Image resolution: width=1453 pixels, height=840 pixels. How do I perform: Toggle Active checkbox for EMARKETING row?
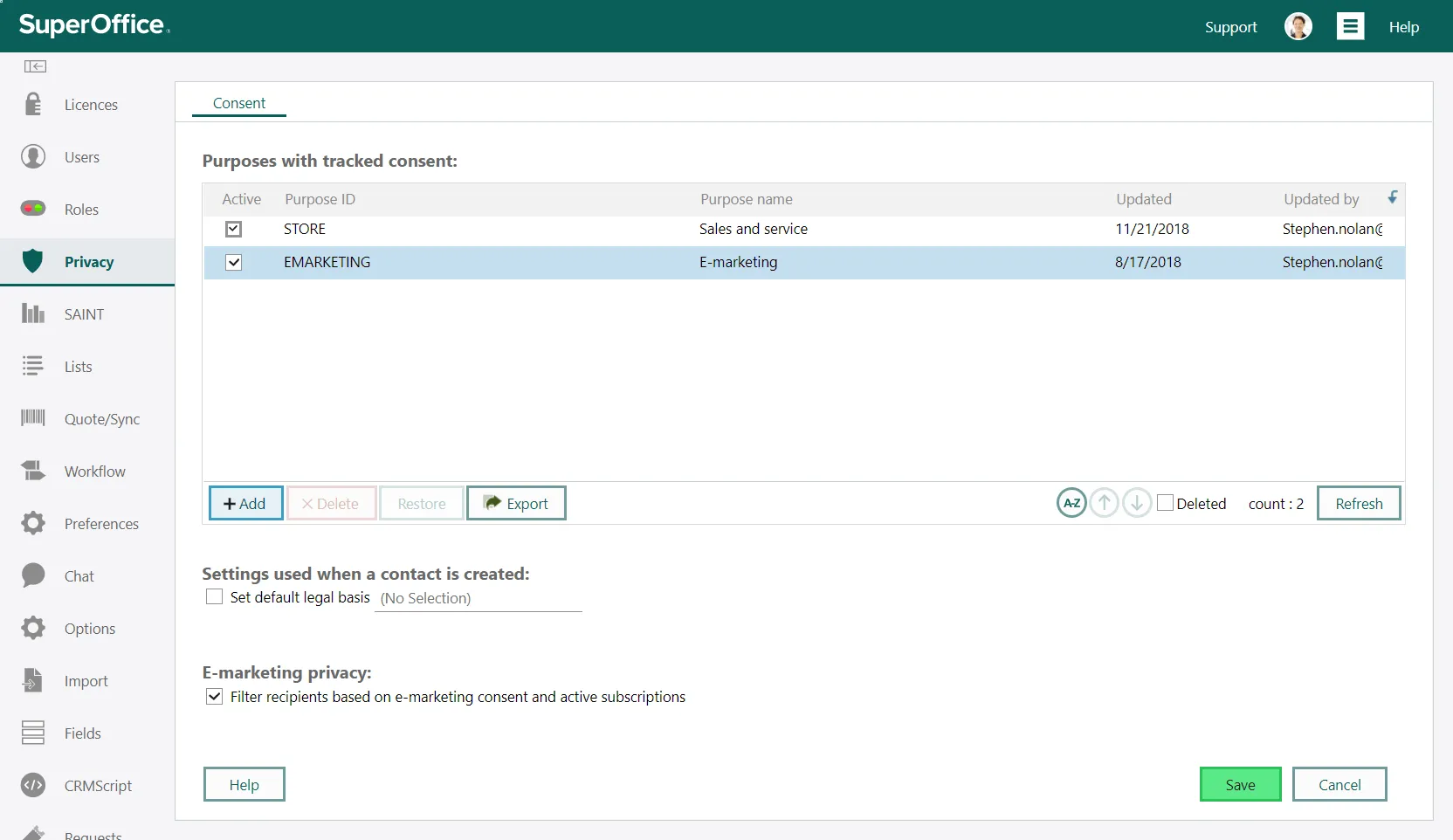click(x=233, y=263)
